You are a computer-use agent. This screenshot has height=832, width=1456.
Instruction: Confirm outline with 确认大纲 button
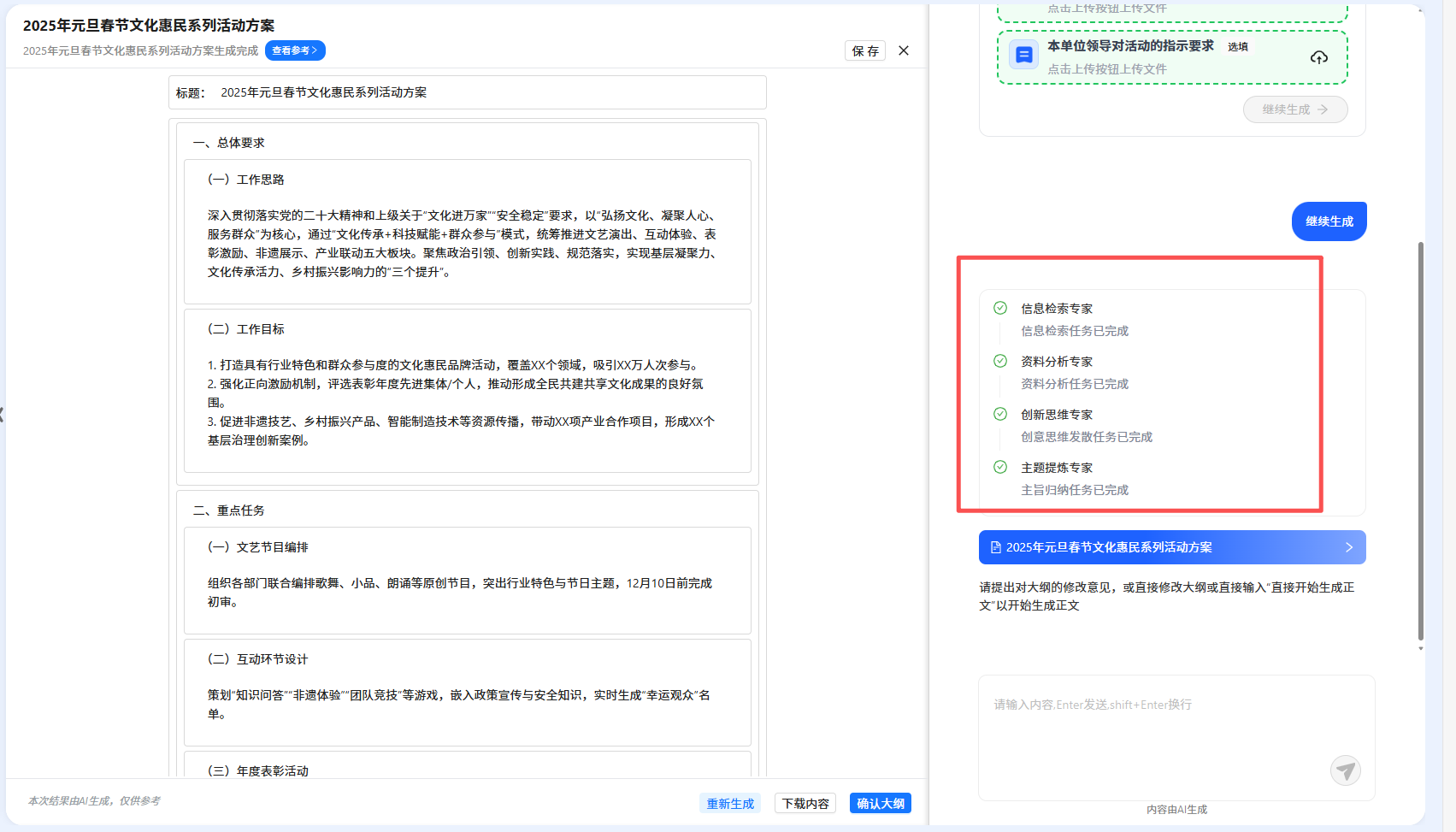(880, 803)
